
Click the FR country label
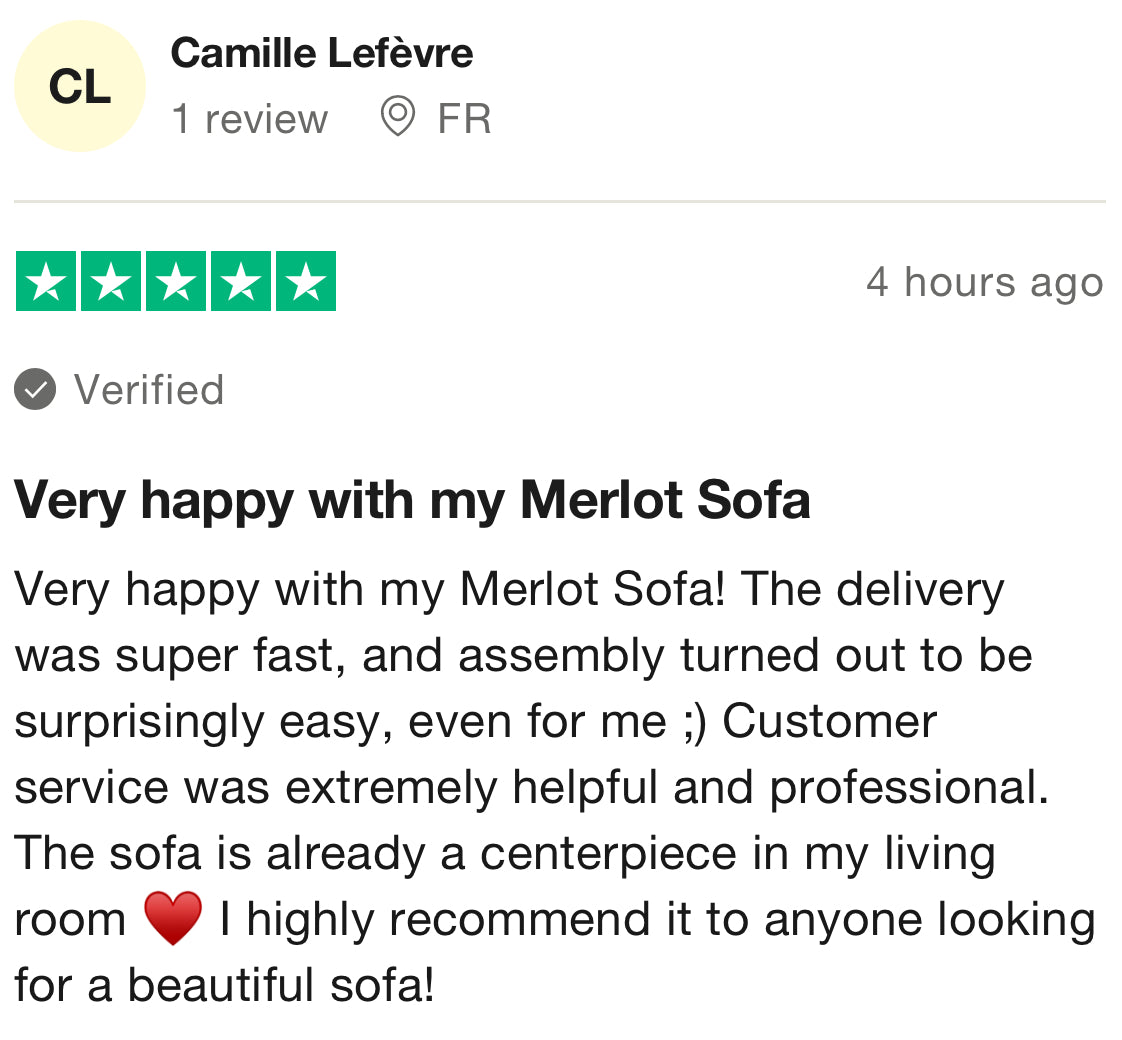[464, 119]
